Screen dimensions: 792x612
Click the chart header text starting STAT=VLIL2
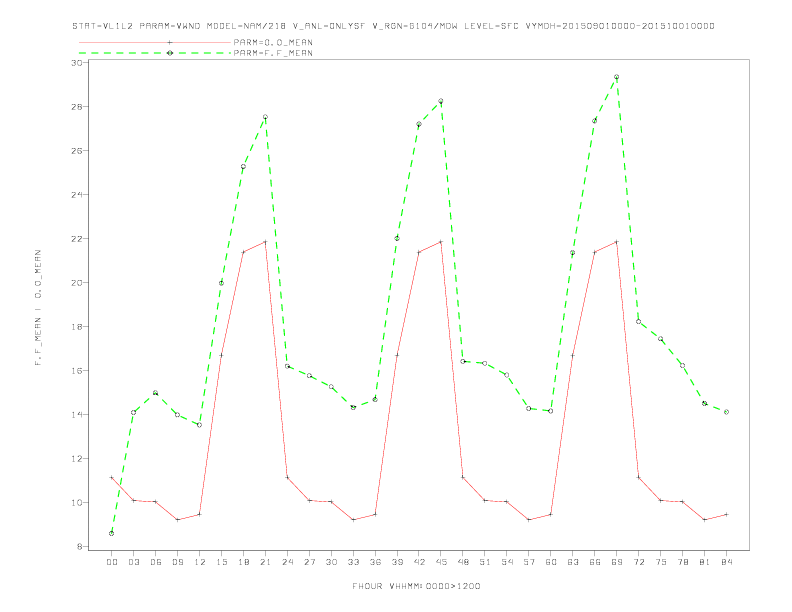pyautogui.click(x=393, y=26)
